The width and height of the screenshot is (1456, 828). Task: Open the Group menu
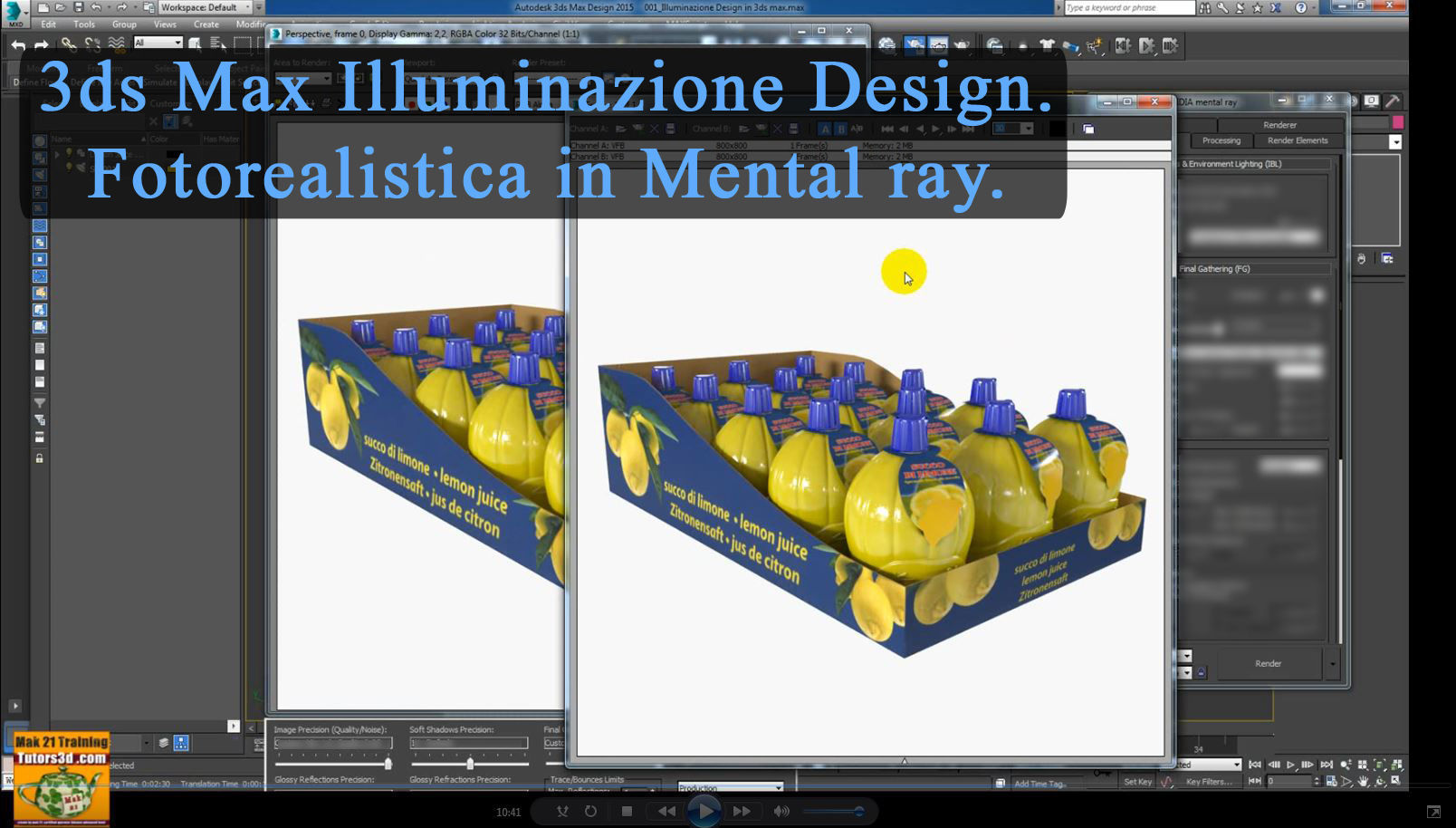(x=124, y=24)
